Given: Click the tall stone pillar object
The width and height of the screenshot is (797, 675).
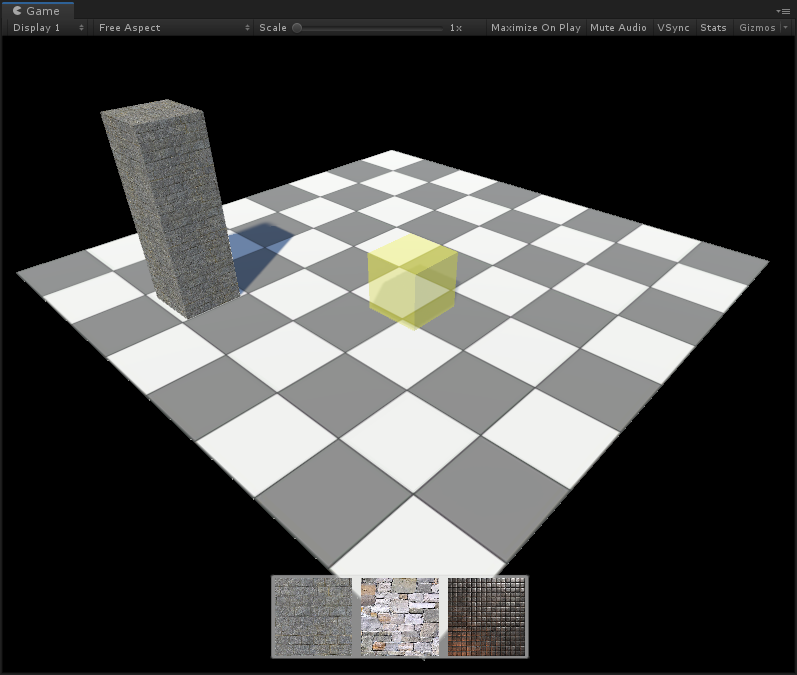Looking at the screenshot, I should (x=170, y=208).
